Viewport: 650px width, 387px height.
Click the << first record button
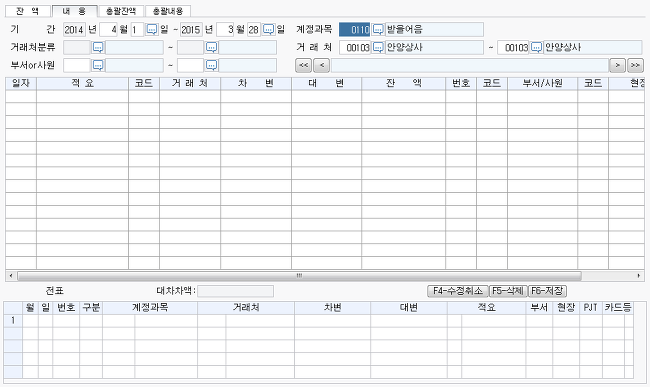303,65
